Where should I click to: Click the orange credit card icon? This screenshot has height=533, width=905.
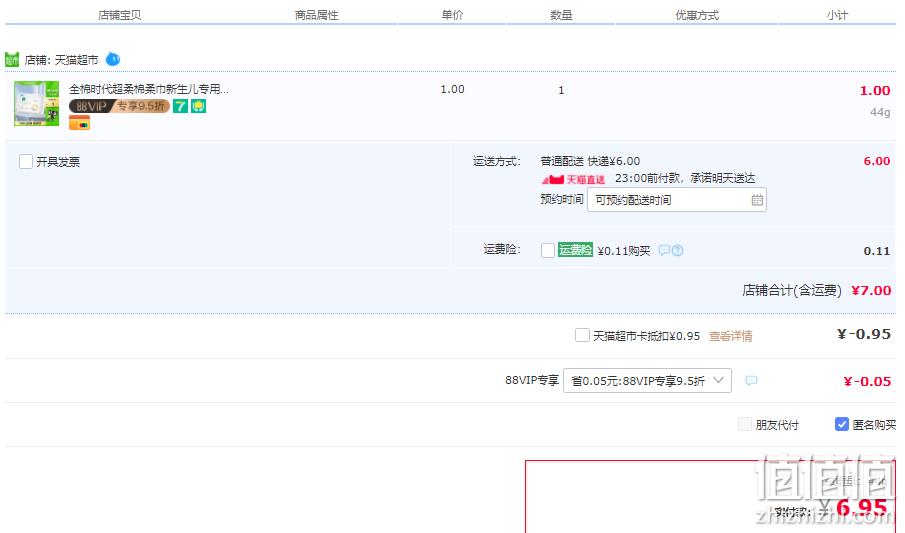[80, 122]
